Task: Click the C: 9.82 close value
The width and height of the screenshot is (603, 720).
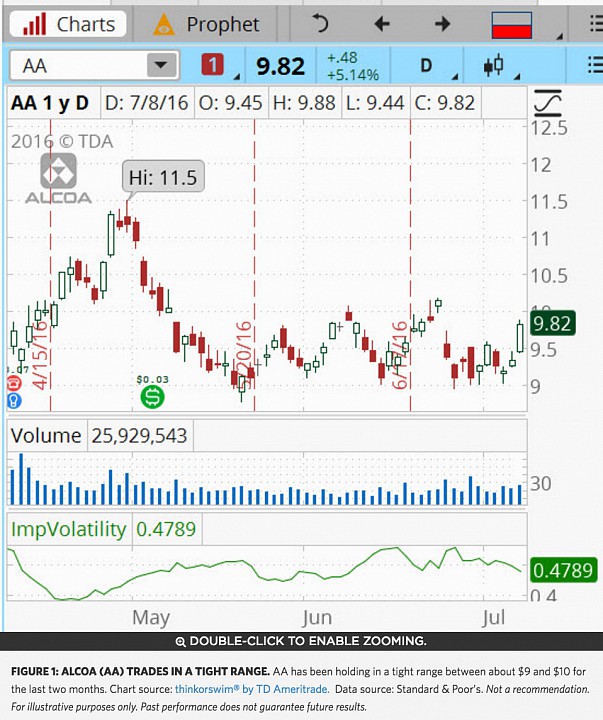Action: point(445,103)
